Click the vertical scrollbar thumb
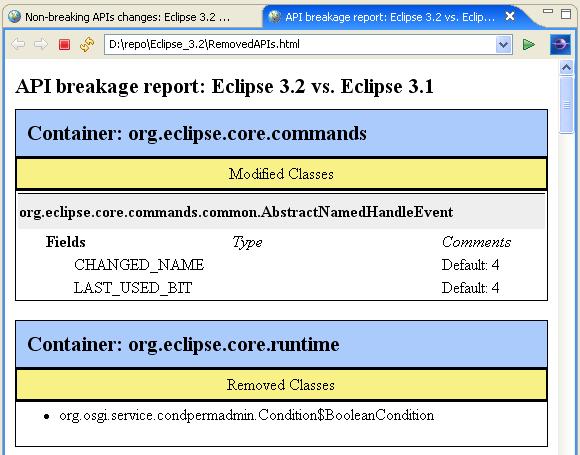The image size is (580, 455). pyautogui.click(x=566, y=105)
